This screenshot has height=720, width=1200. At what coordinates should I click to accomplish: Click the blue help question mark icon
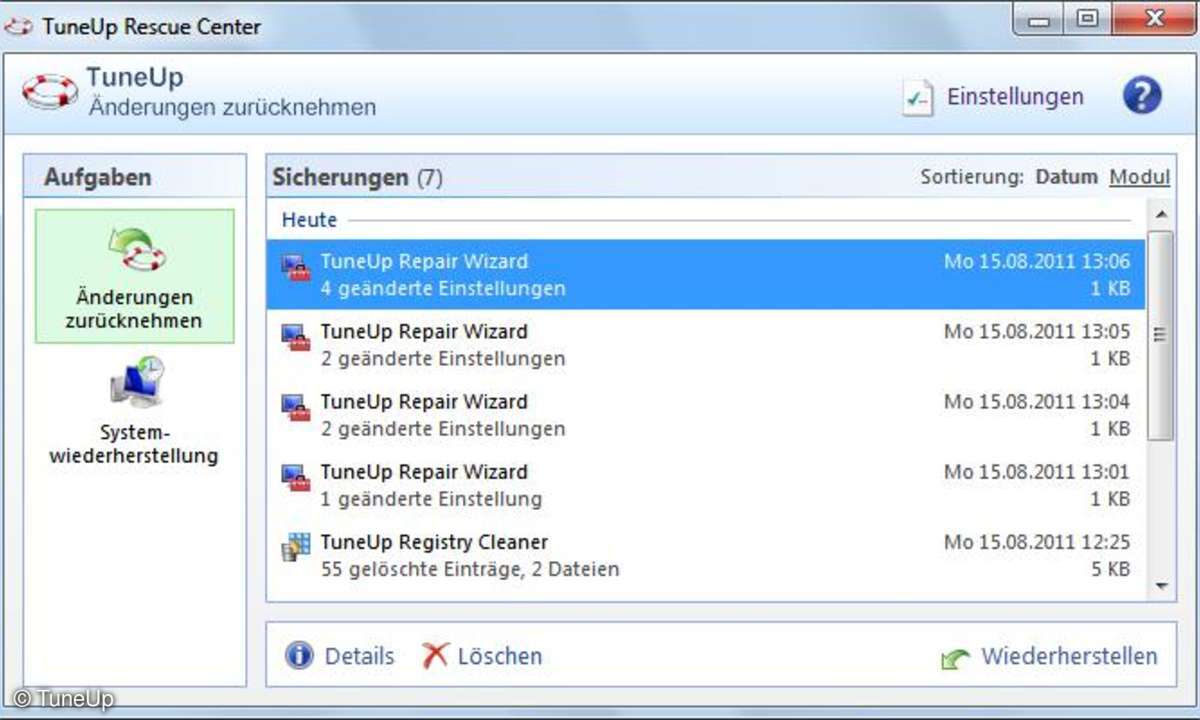click(1142, 96)
